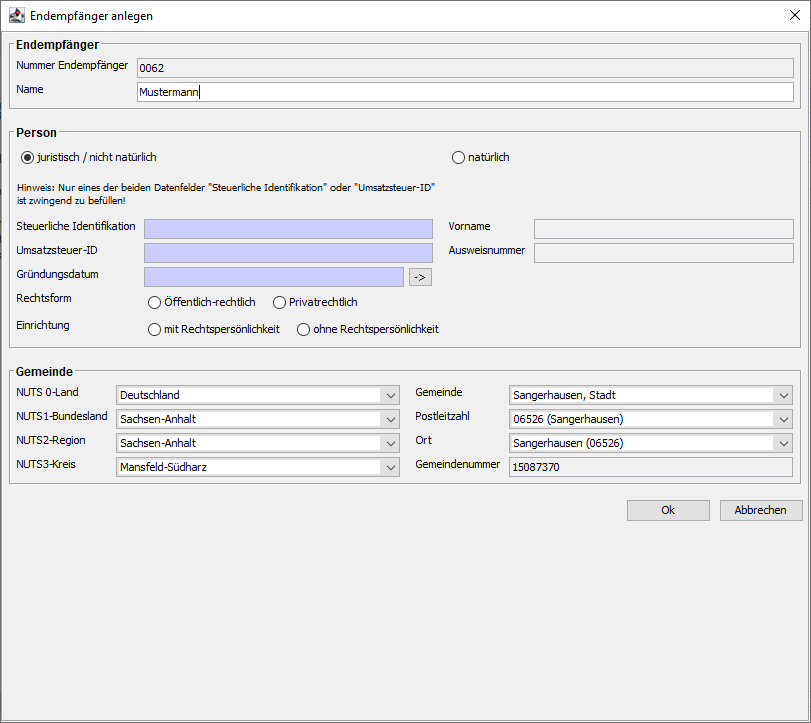Image resolution: width=811 pixels, height=723 pixels.
Task: Click the application icon in the title bar
Action: (17, 16)
